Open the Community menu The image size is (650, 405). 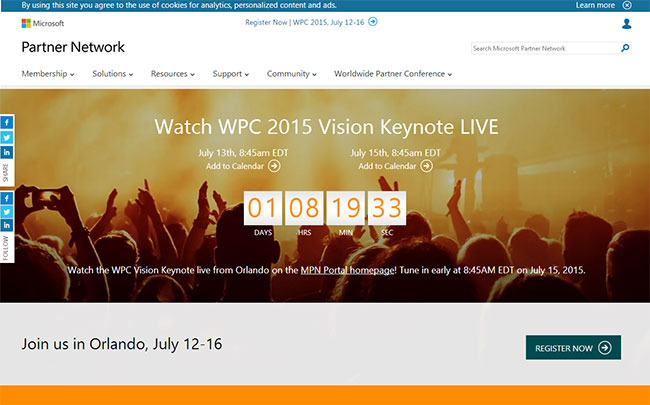click(291, 74)
